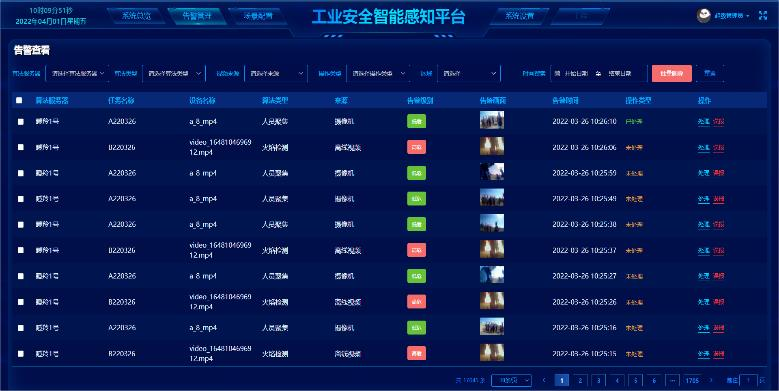Open the items-per-page dropdown at bottom
Image resolution: width=779 pixels, height=391 pixels.
tap(511, 381)
